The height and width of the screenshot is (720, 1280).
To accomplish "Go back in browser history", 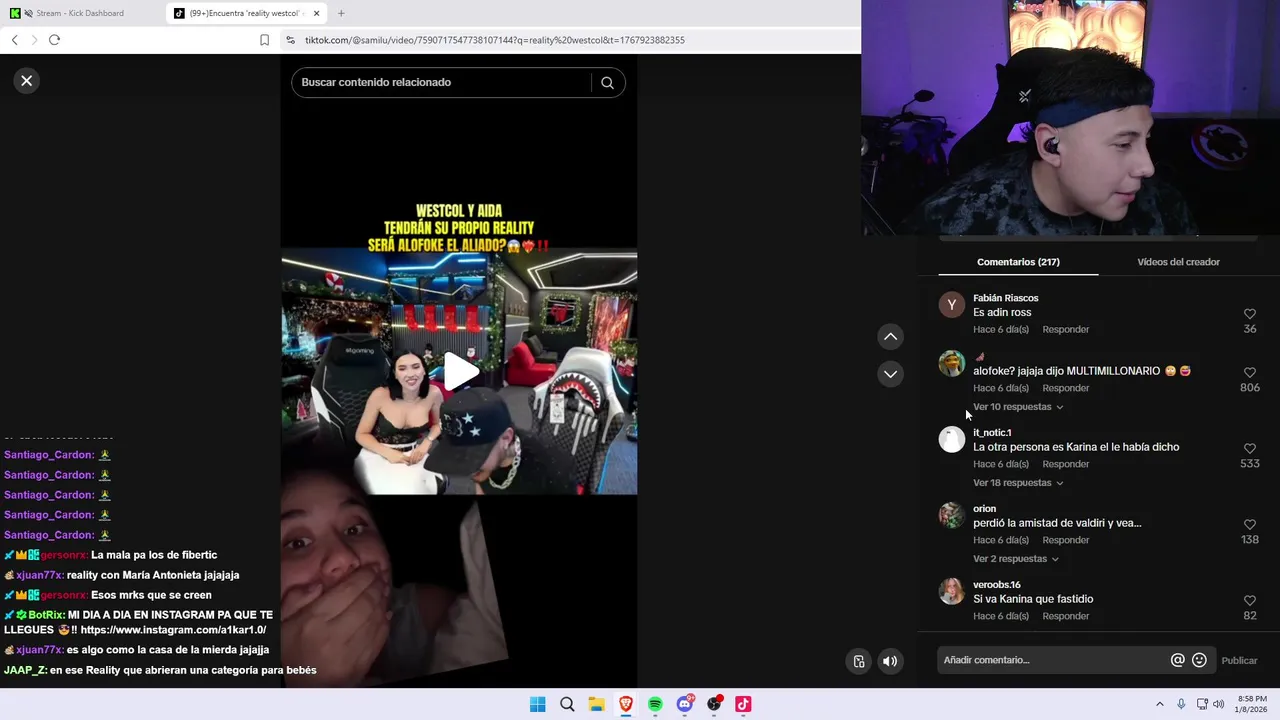I will [14, 40].
